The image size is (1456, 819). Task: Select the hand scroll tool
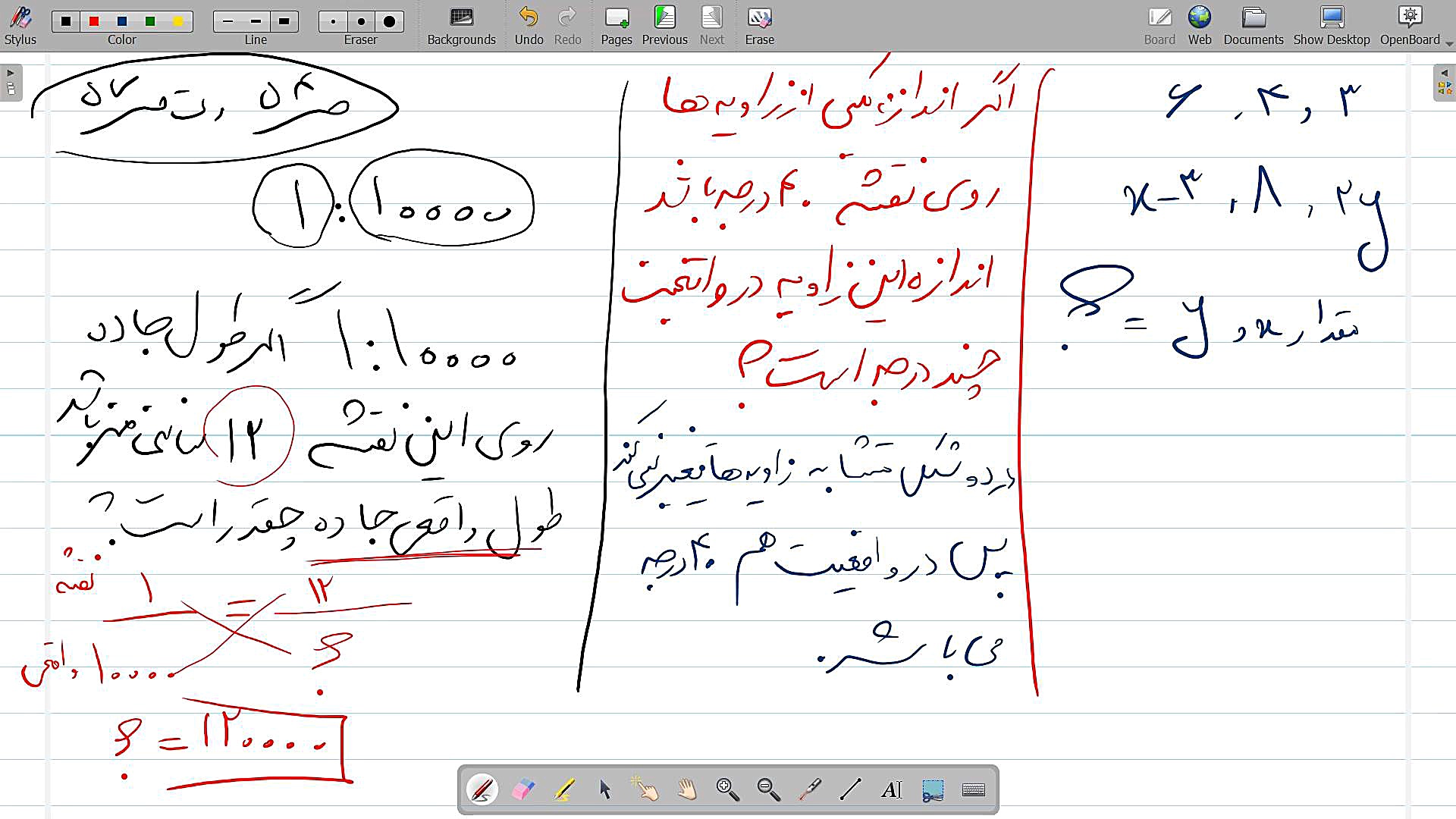(x=687, y=790)
